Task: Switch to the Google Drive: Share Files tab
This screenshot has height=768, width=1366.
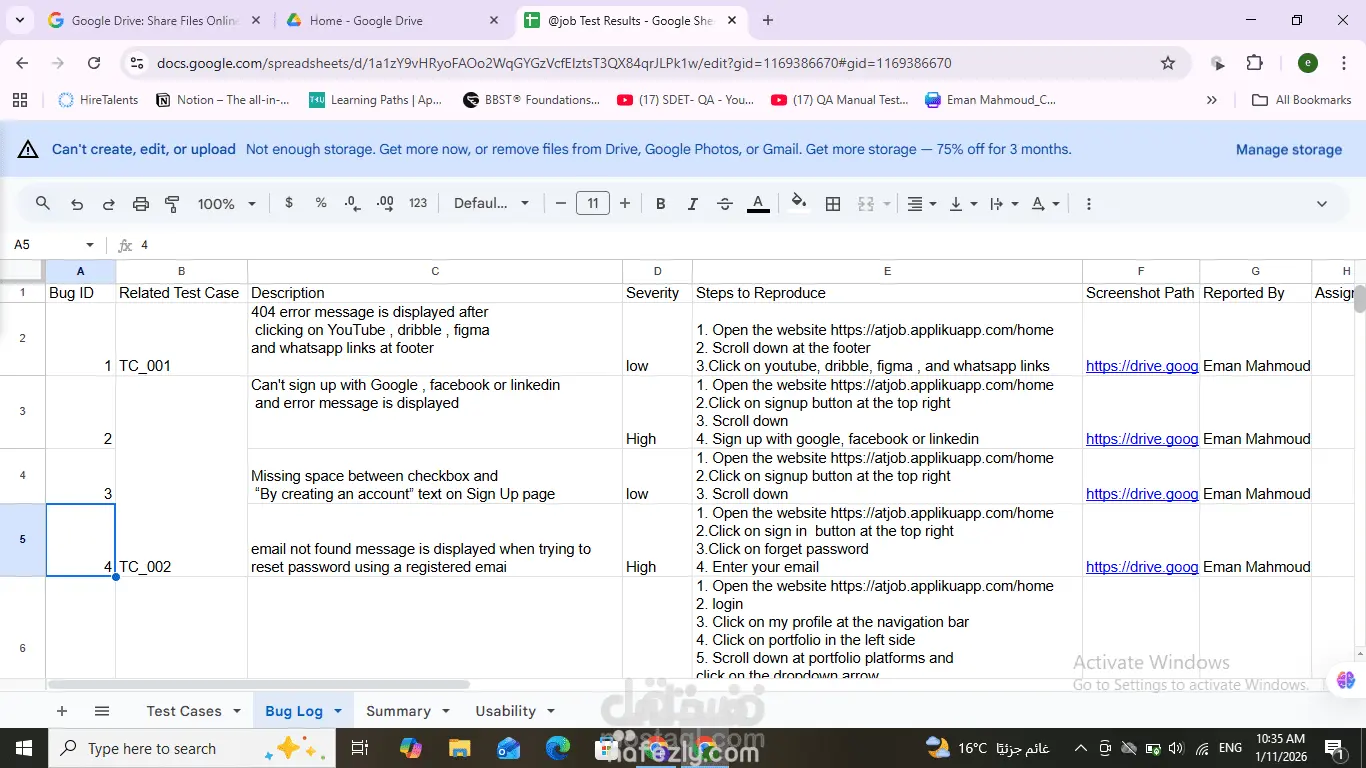Action: click(x=154, y=21)
